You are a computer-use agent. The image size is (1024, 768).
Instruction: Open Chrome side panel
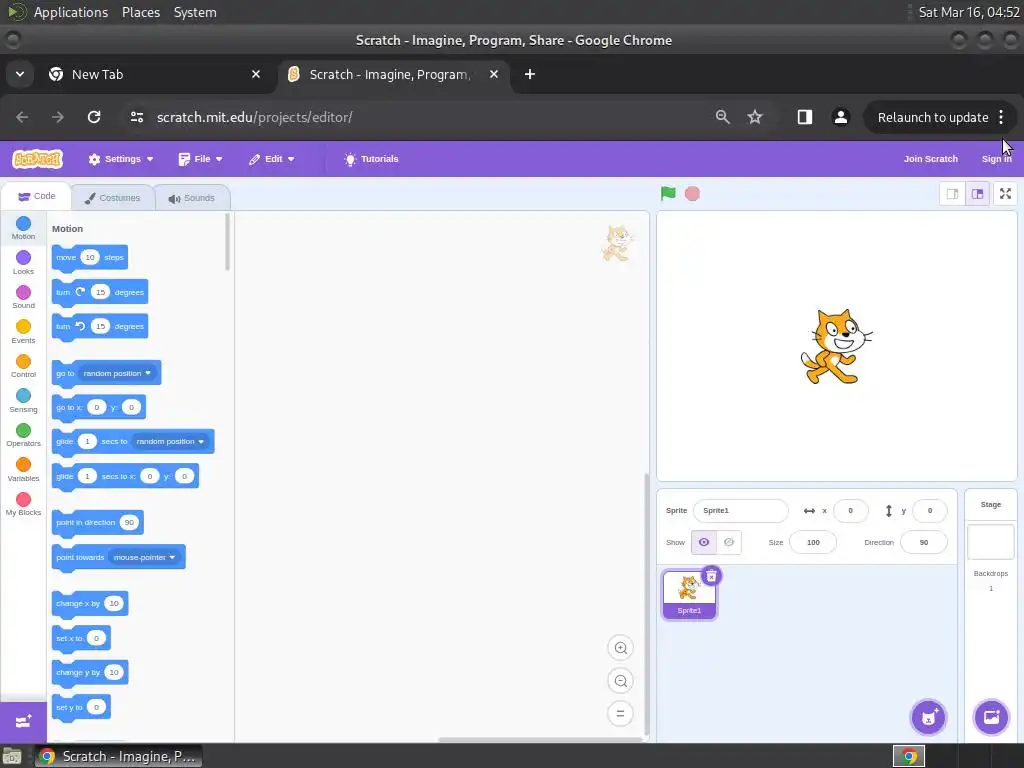pos(805,117)
